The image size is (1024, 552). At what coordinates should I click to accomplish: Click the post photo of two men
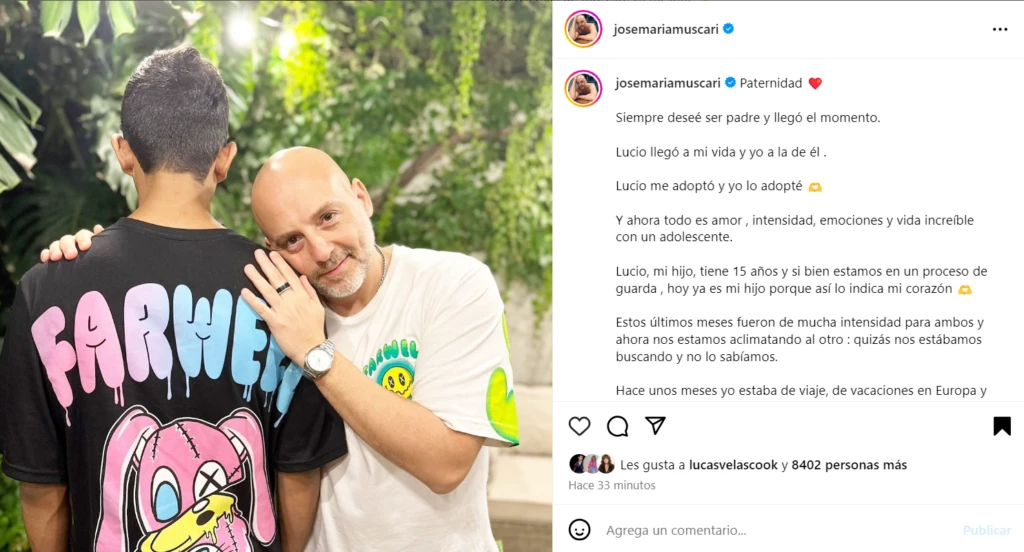tap(276, 276)
